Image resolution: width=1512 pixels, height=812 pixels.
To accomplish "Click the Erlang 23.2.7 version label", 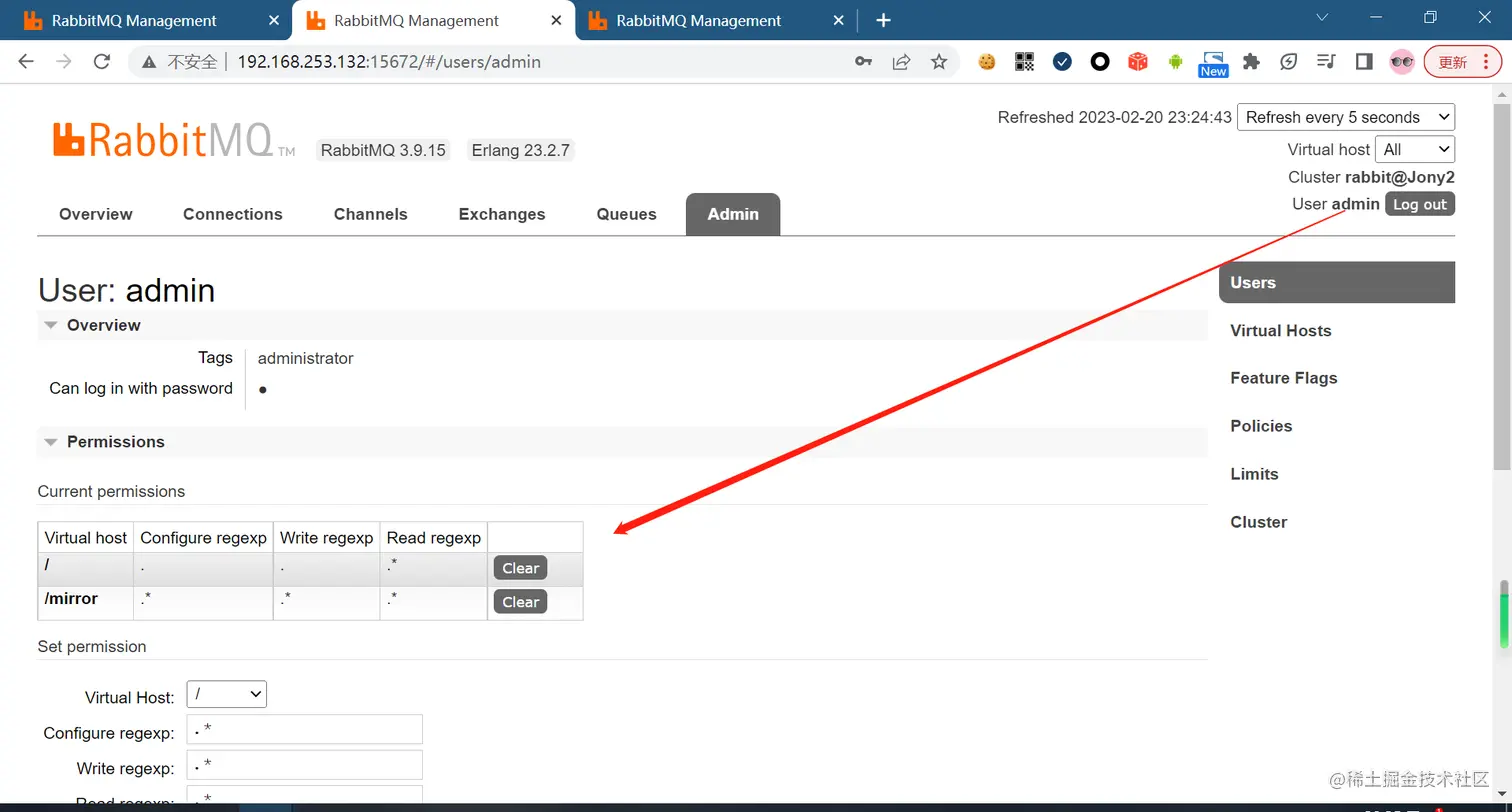I will pos(521,150).
